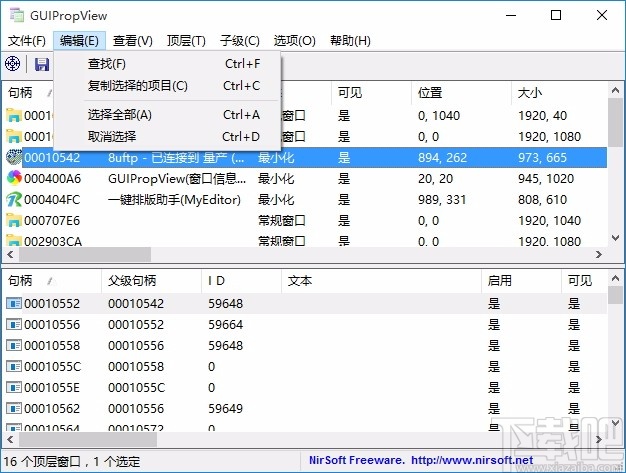Screen dimensions: 626x473
Task: Click the 8uftp - 已连接到 title cell
Action: (x=176, y=158)
